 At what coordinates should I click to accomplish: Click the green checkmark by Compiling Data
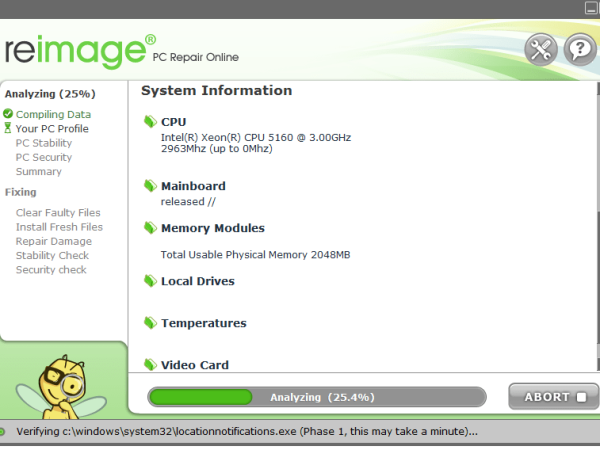click(x=8, y=114)
